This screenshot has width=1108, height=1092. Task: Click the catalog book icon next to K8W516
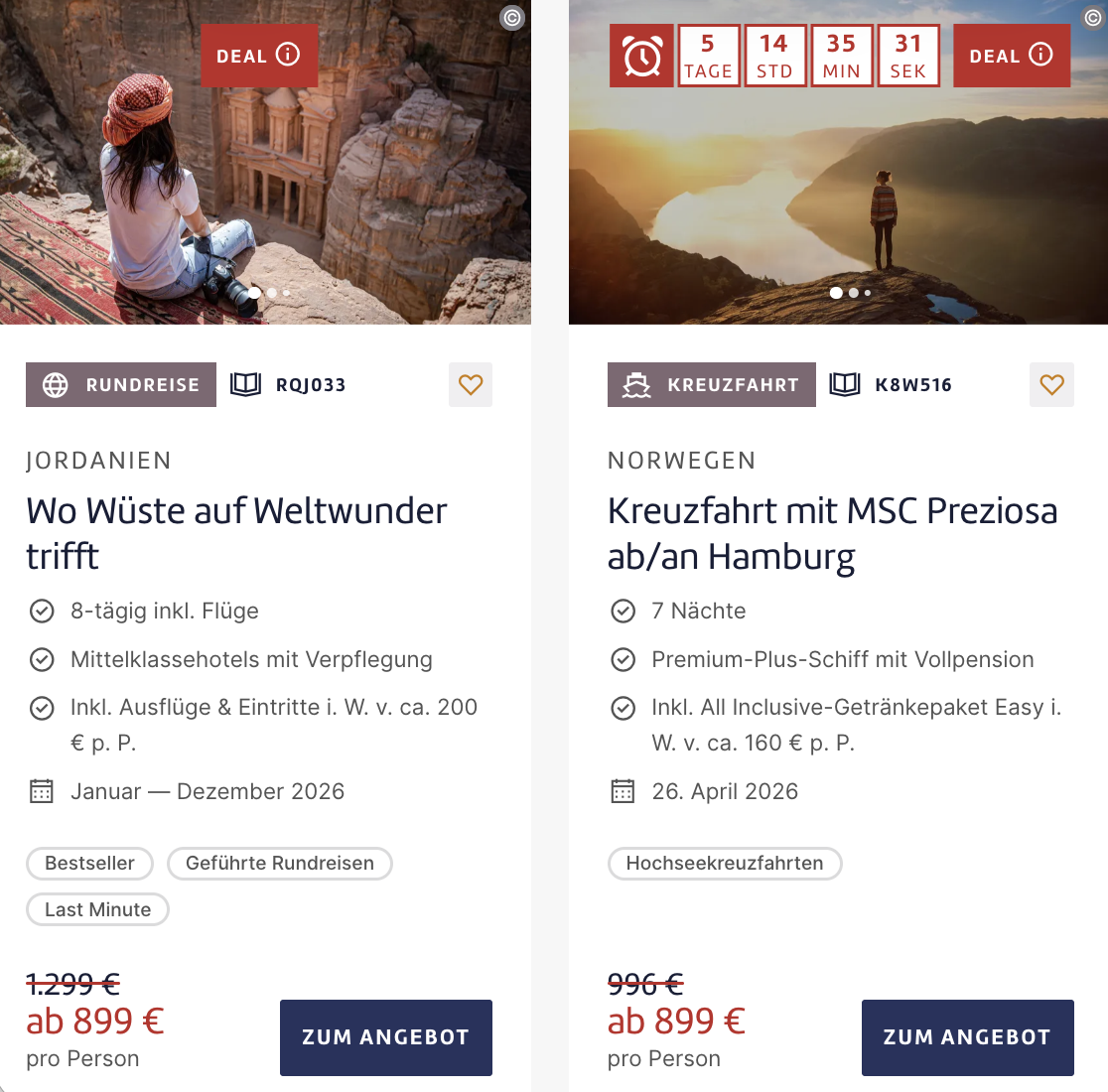tap(844, 384)
